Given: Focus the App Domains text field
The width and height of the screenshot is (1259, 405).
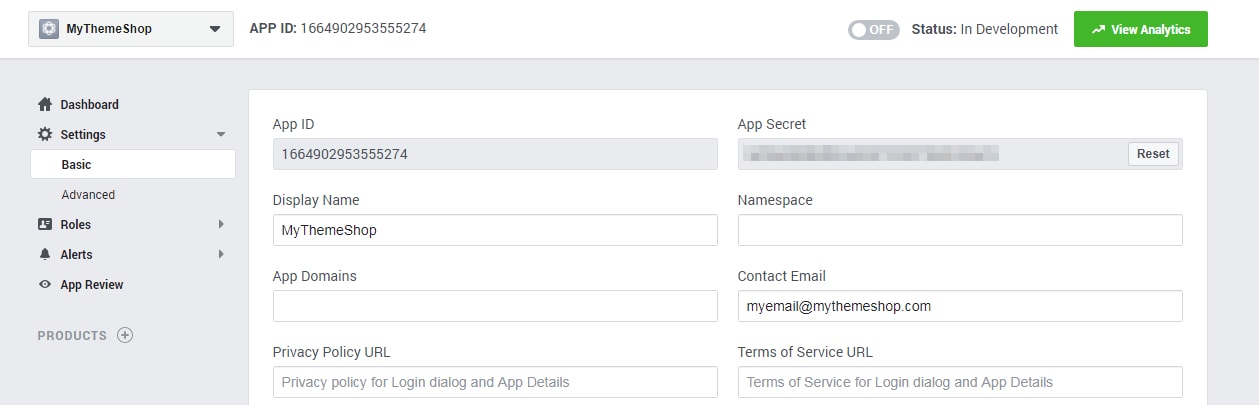Looking at the screenshot, I should point(495,306).
